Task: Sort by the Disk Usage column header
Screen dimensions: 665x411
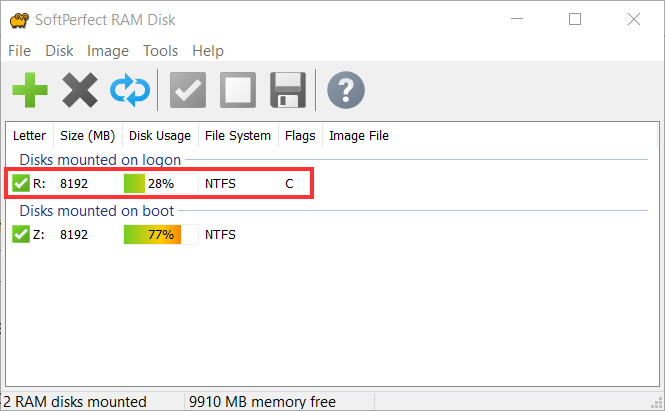Action: pos(160,135)
